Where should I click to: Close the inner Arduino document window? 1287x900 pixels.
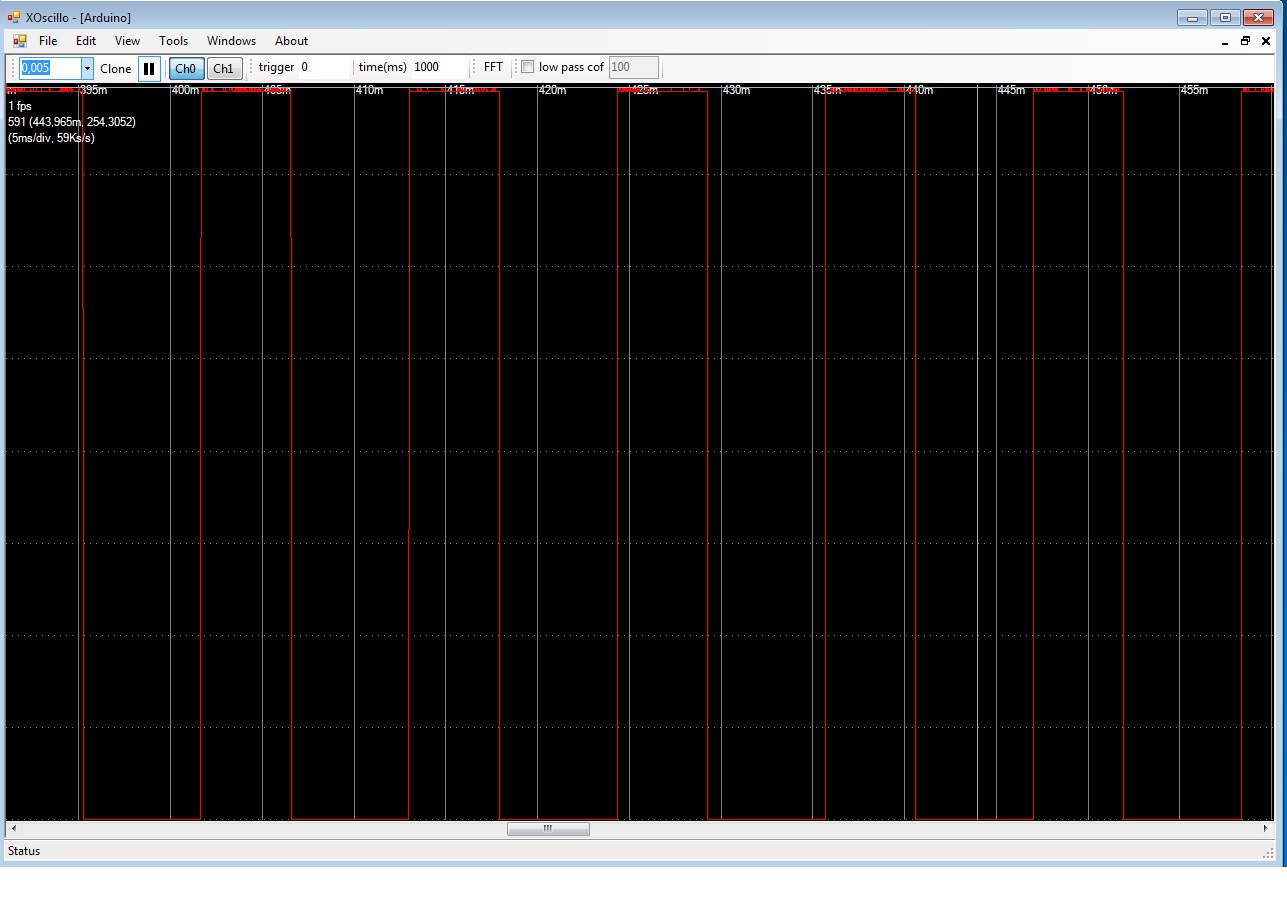1267,41
